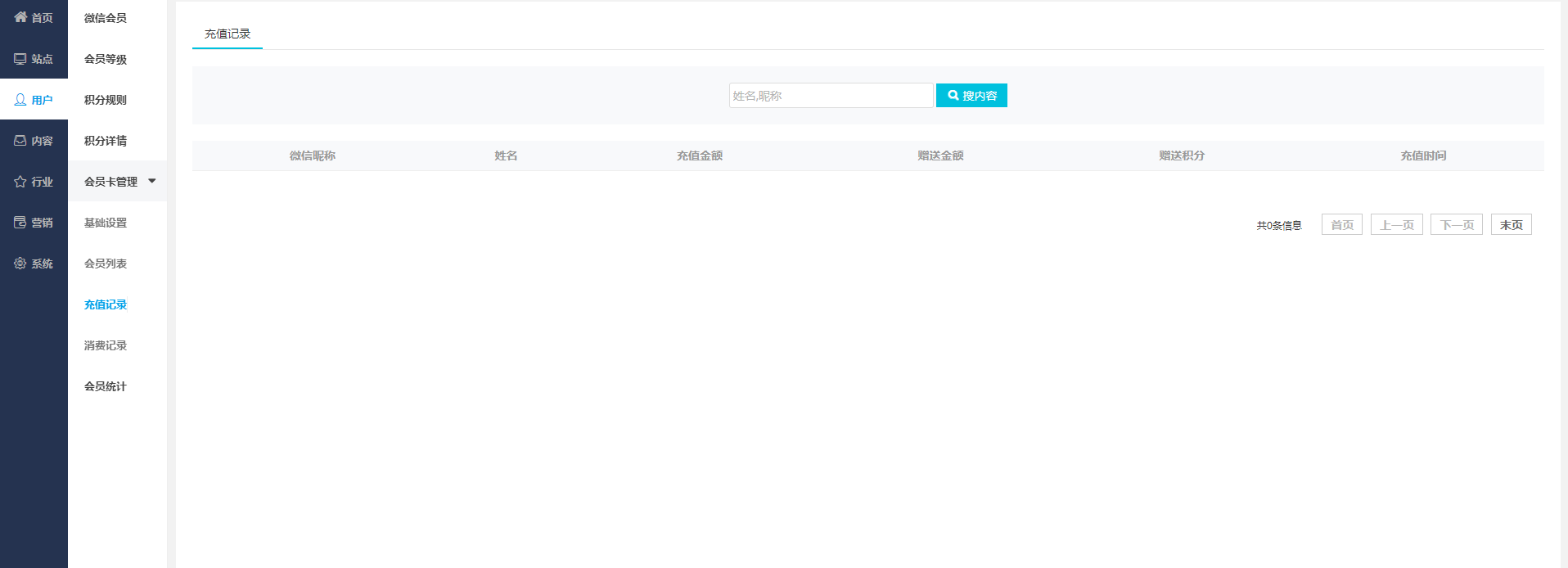Select the 用户 person icon
Viewport: 1568px width, 568px height.
pos(20,100)
